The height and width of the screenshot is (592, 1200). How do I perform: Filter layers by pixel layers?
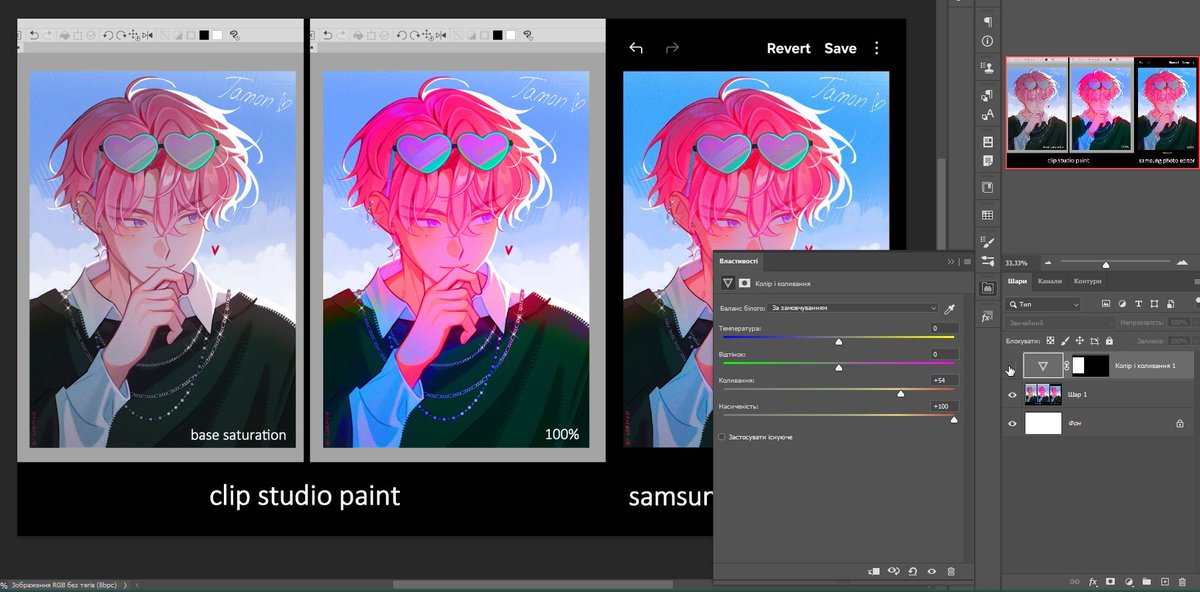click(1107, 303)
